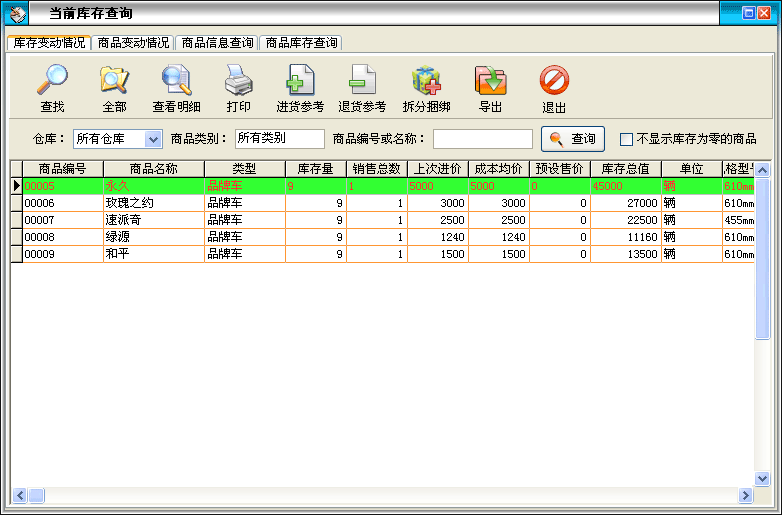Click the 商品类别 category field

(x=279, y=139)
